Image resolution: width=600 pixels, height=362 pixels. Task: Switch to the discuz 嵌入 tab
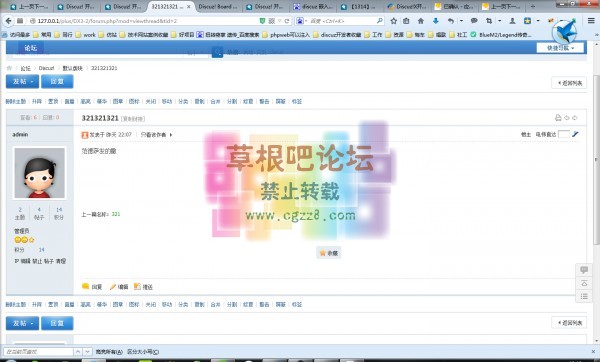pos(313,7)
